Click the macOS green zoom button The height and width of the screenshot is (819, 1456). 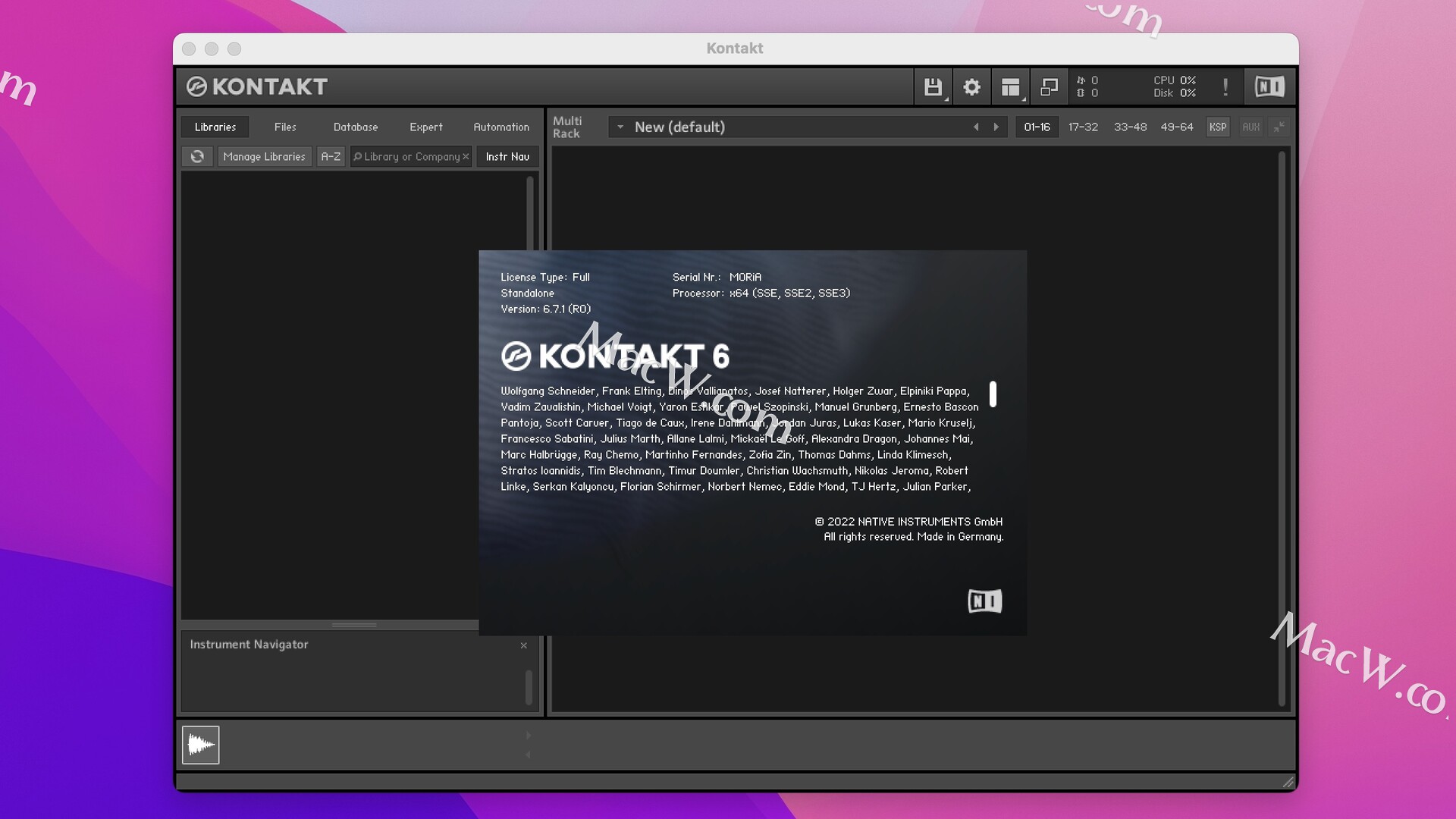234,49
